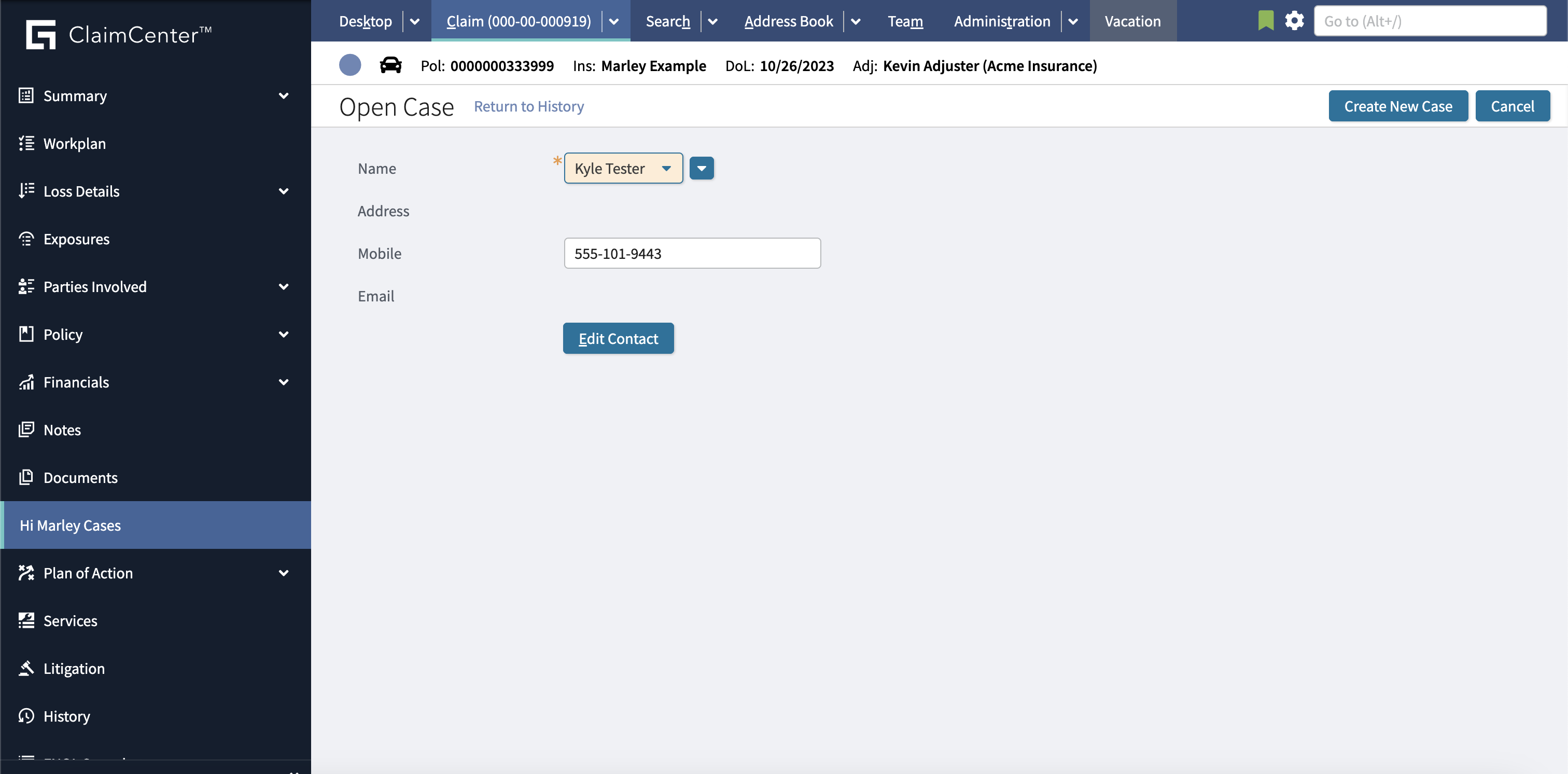Viewport: 1568px width, 774px height.
Task: Click the Litigation scales icon
Action: point(26,668)
